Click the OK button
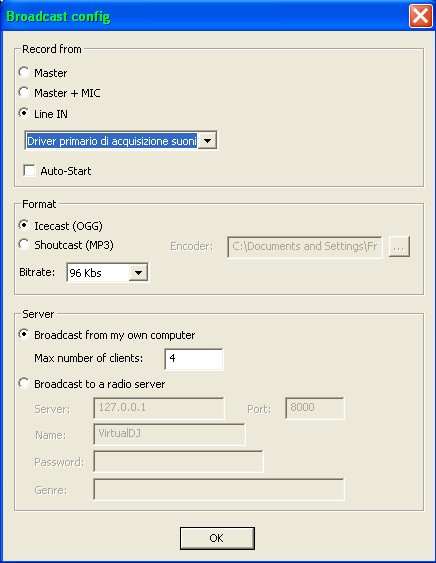Screen dimensions: 436x563 click(x=217, y=538)
